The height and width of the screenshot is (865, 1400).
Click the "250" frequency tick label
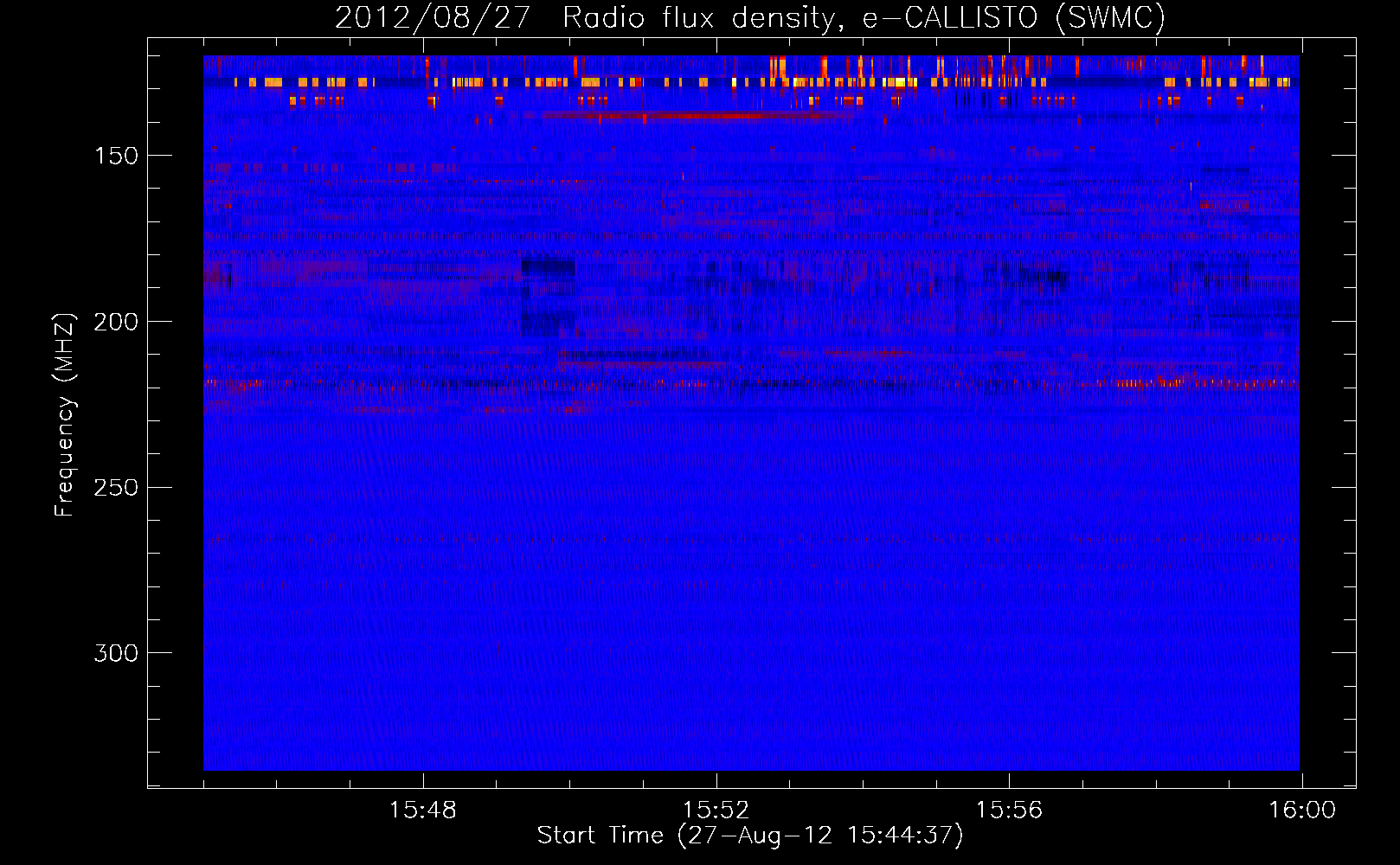coord(116,488)
